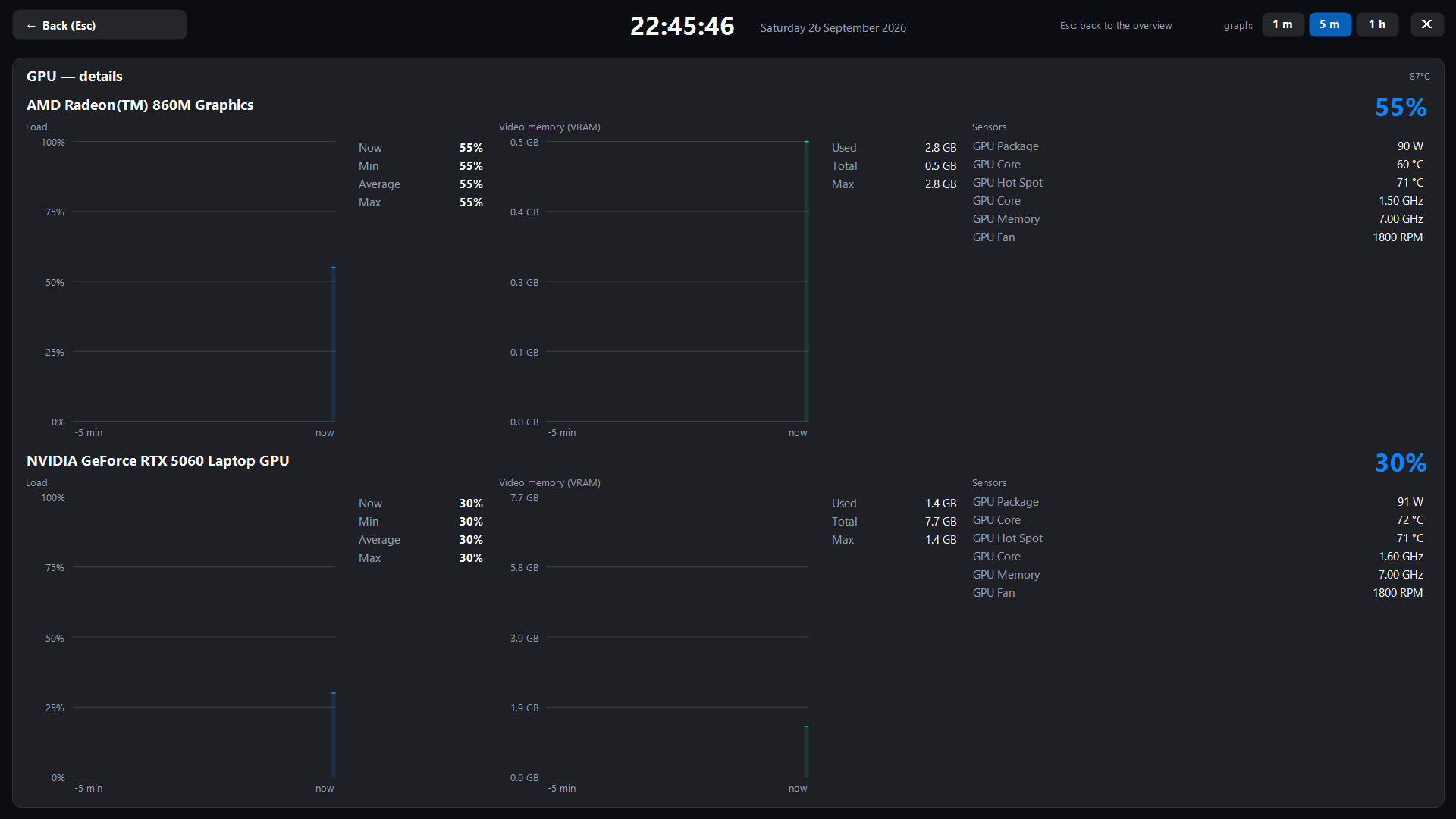Click NVIDIA GPU Core 1.60 GHz
The image size is (1456, 819).
coord(1198,557)
